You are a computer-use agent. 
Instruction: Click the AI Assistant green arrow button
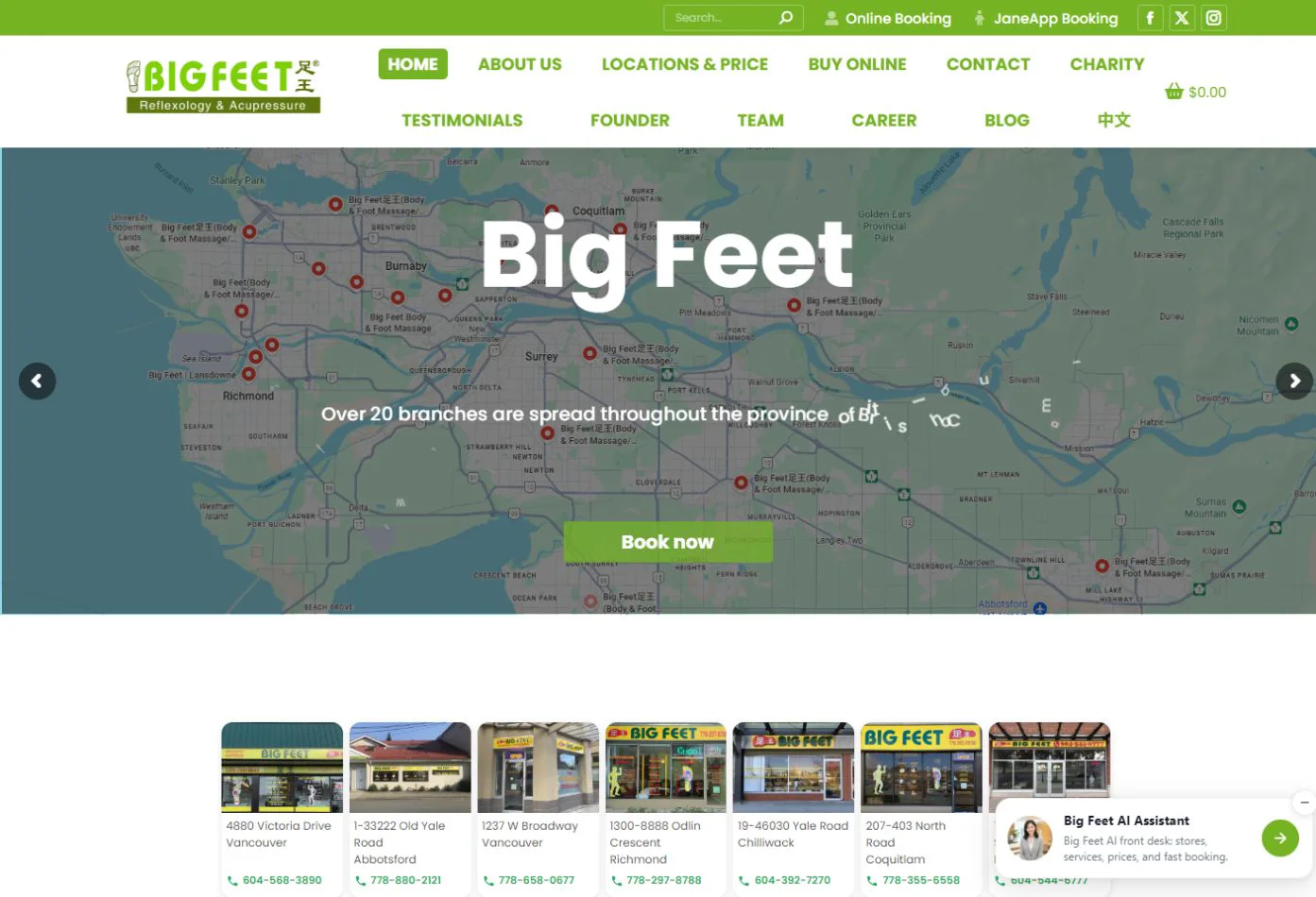click(1280, 838)
